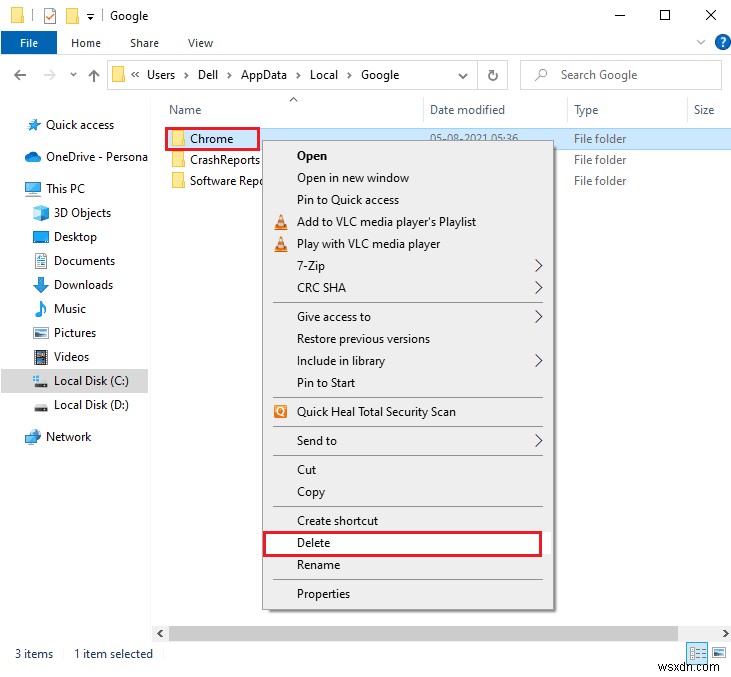731x677 pixels.
Task: Choose Pin to Quick access
Action: pos(348,200)
